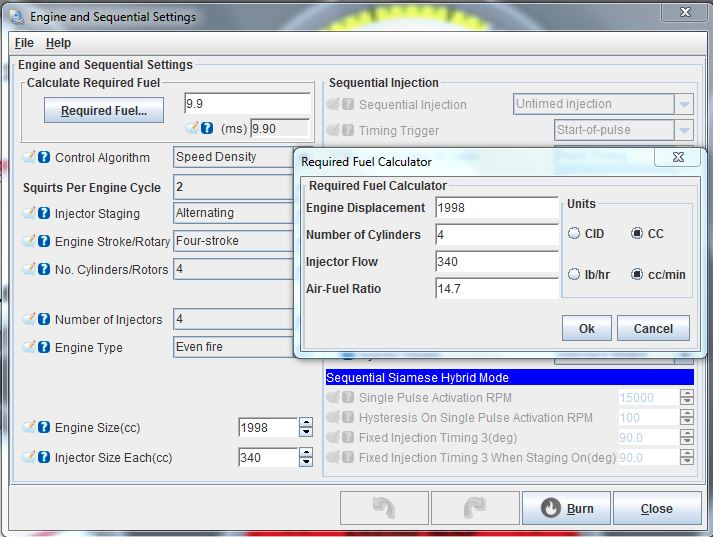Select the CID units radio button
713x537 pixels.
click(574, 234)
